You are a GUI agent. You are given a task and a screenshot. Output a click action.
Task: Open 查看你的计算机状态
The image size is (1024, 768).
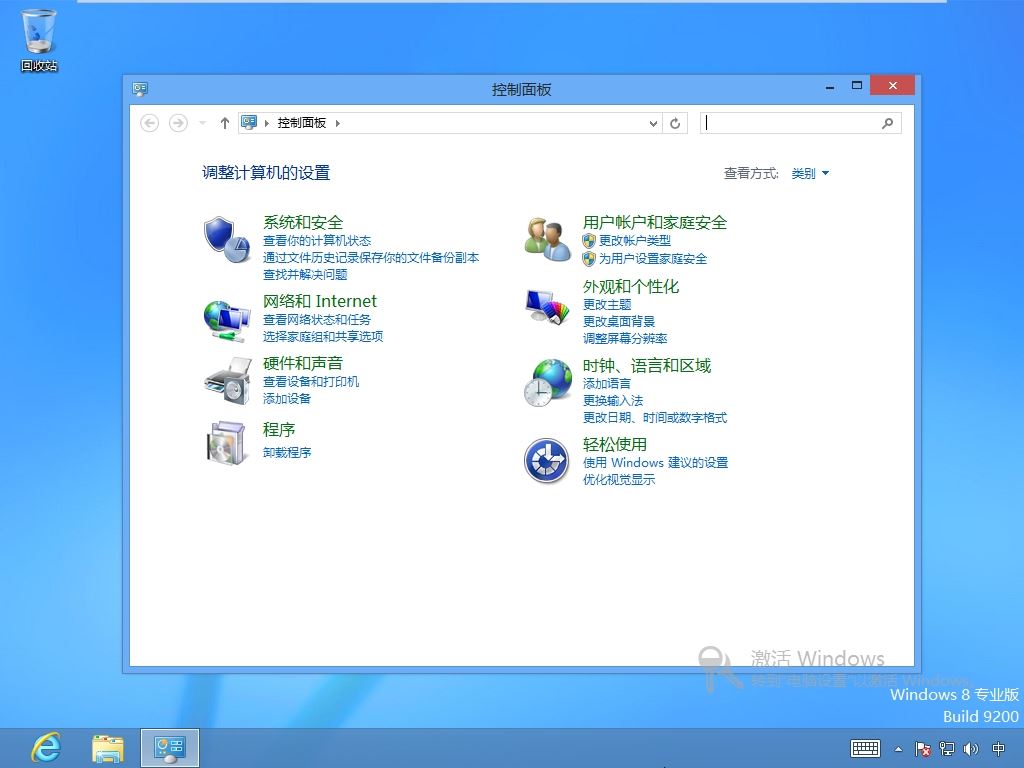pos(317,240)
